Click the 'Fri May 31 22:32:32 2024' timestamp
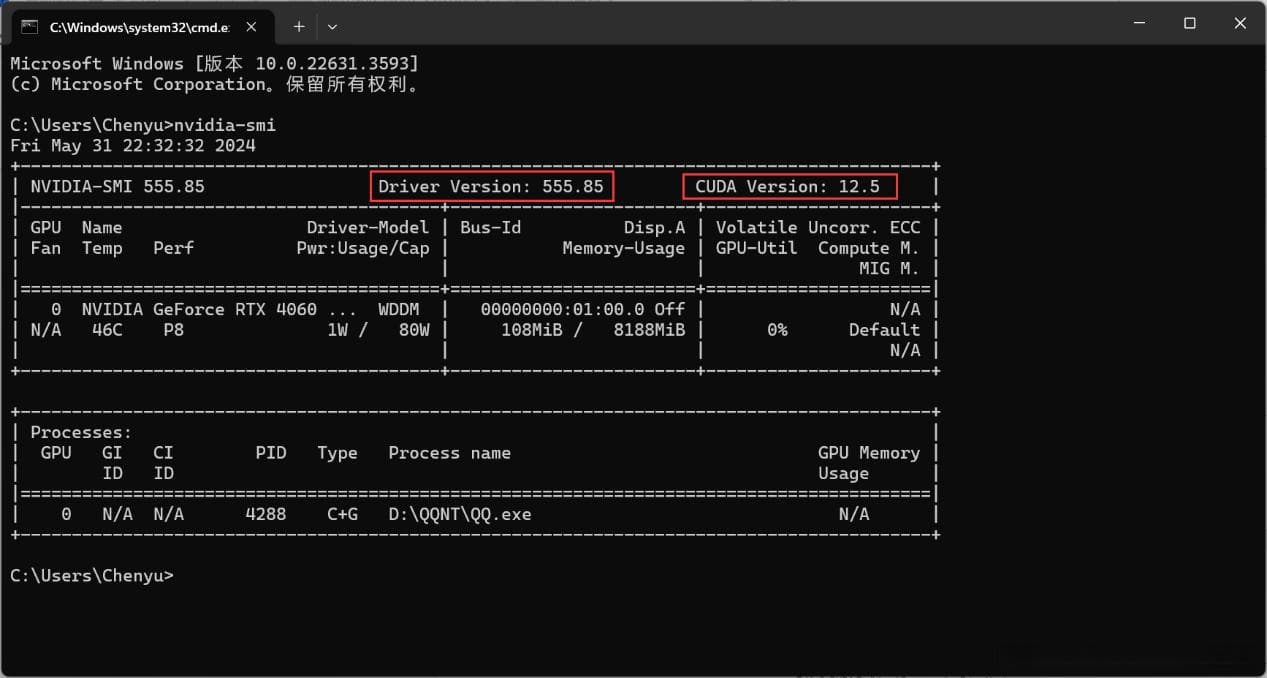The image size is (1267, 678). [133, 145]
